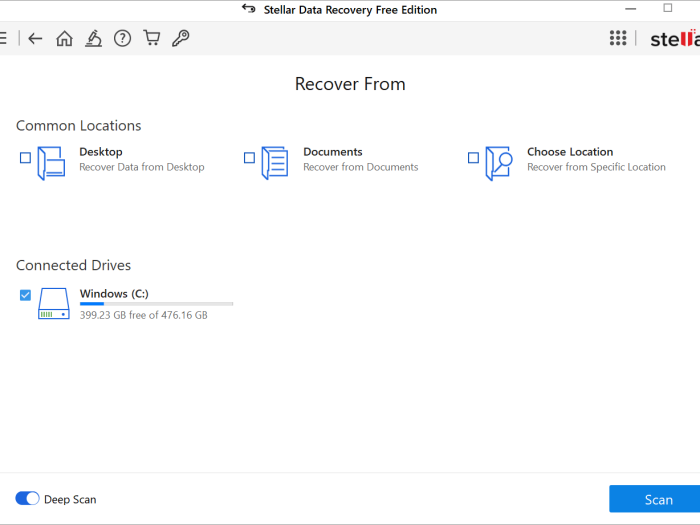Go to the Home screen icon
Screen dimensions: 700x525
(64, 38)
